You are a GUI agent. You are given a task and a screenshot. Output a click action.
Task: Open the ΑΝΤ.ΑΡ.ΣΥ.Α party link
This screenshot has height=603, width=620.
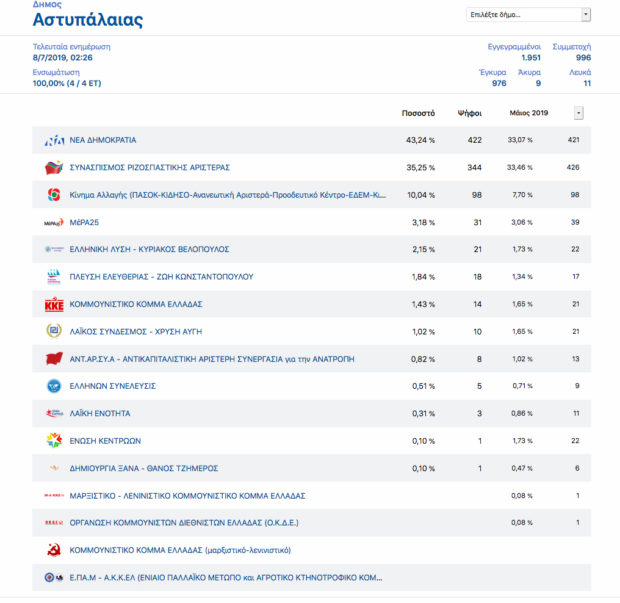pos(212,359)
